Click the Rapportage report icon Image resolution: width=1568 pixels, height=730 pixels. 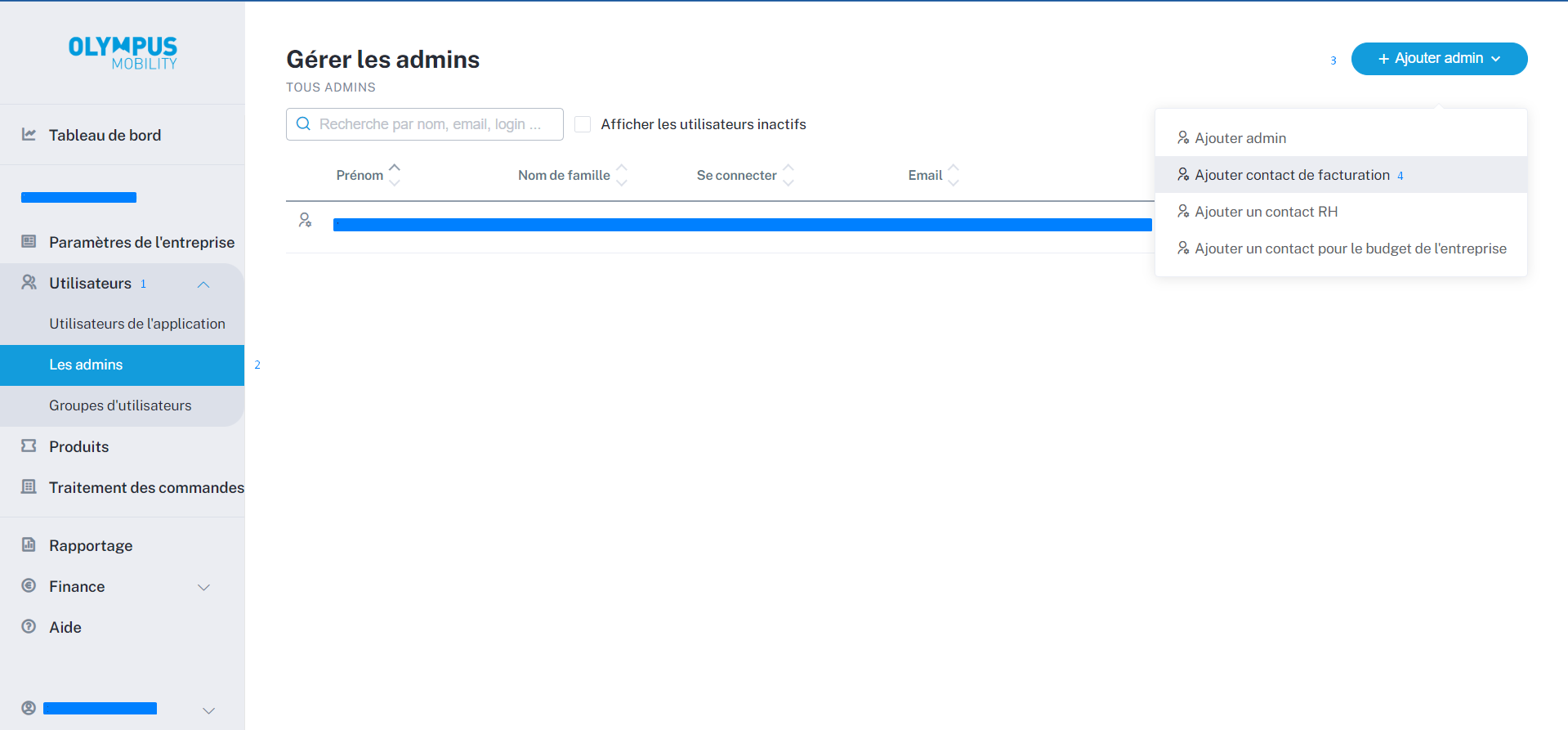(x=29, y=544)
